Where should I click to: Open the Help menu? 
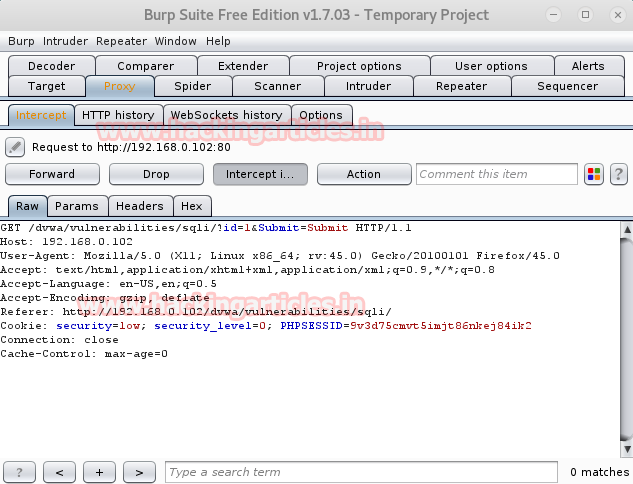pos(218,41)
